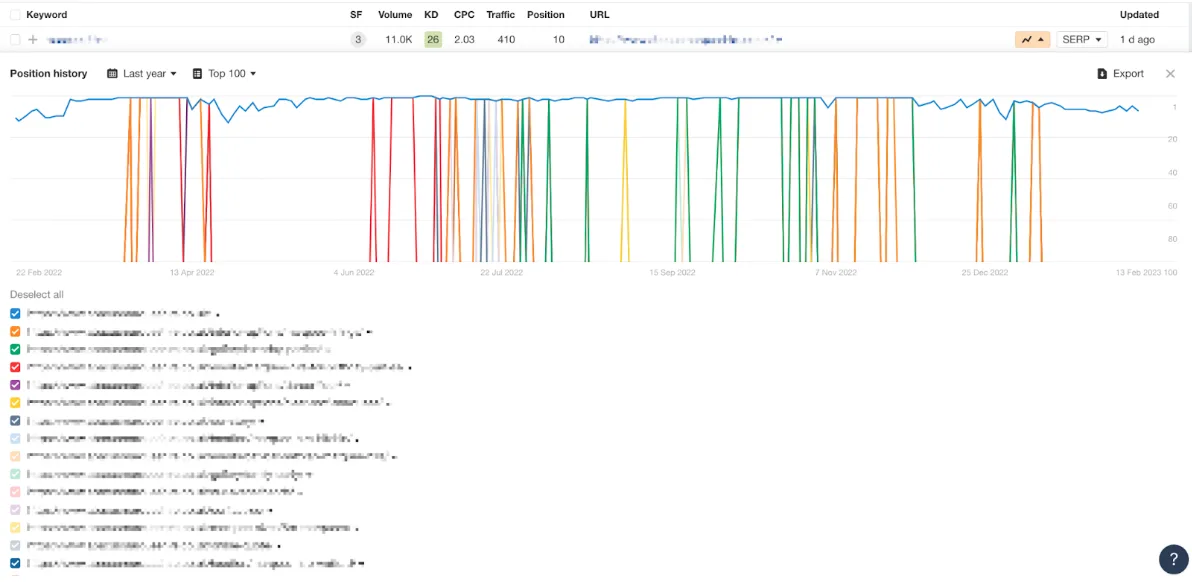Click the plus icon beside the keyword row
The width and height of the screenshot is (1192, 582).
[x=33, y=40]
